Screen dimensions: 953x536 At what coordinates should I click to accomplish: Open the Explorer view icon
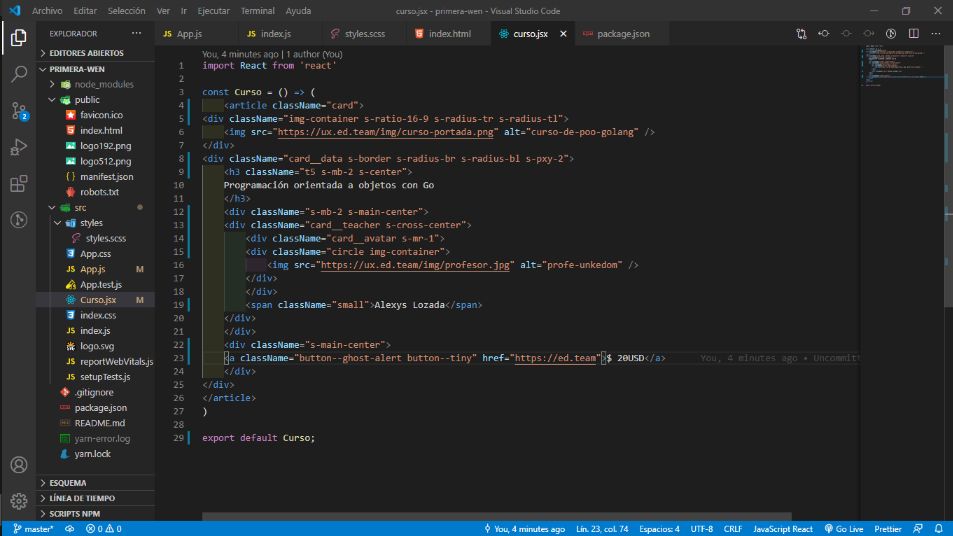(x=18, y=38)
